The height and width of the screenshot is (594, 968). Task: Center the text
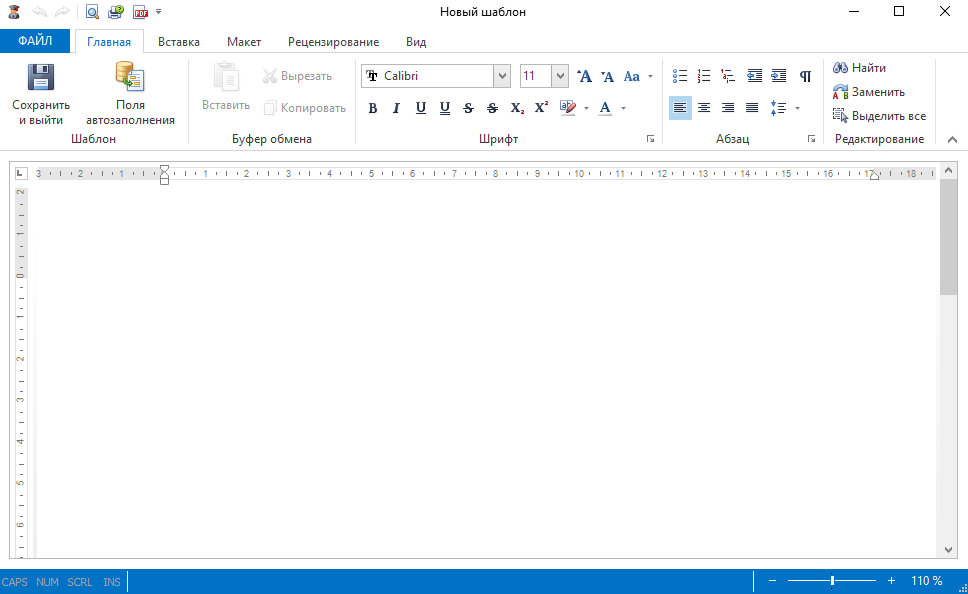tap(704, 108)
